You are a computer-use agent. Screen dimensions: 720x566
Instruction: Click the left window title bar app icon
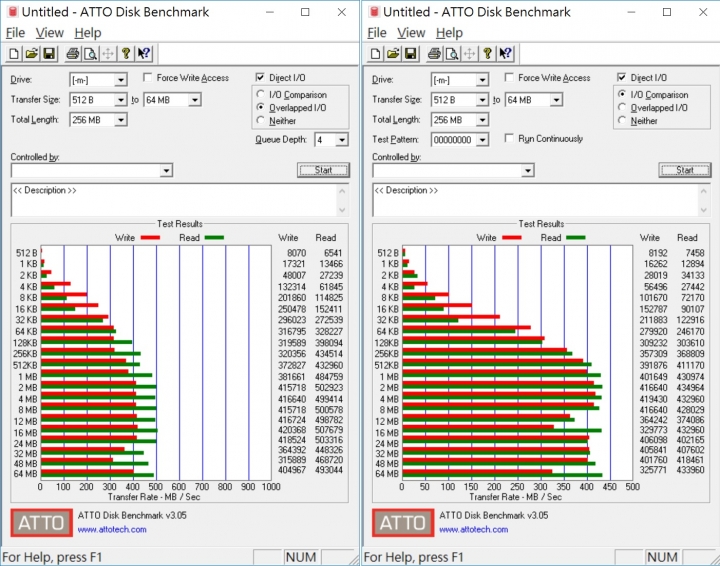point(13,12)
